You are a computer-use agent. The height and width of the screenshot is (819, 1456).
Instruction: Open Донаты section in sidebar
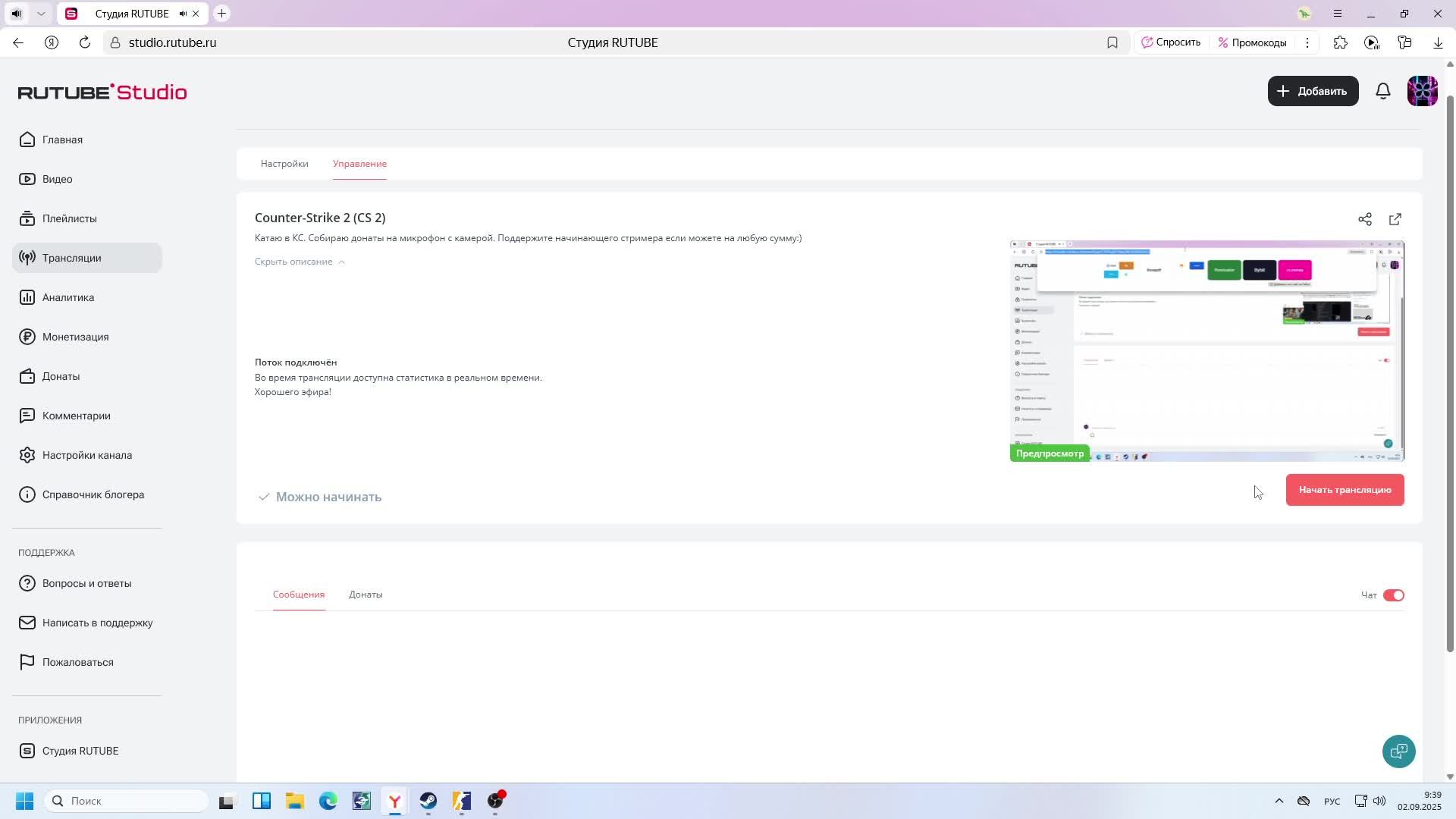point(61,376)
